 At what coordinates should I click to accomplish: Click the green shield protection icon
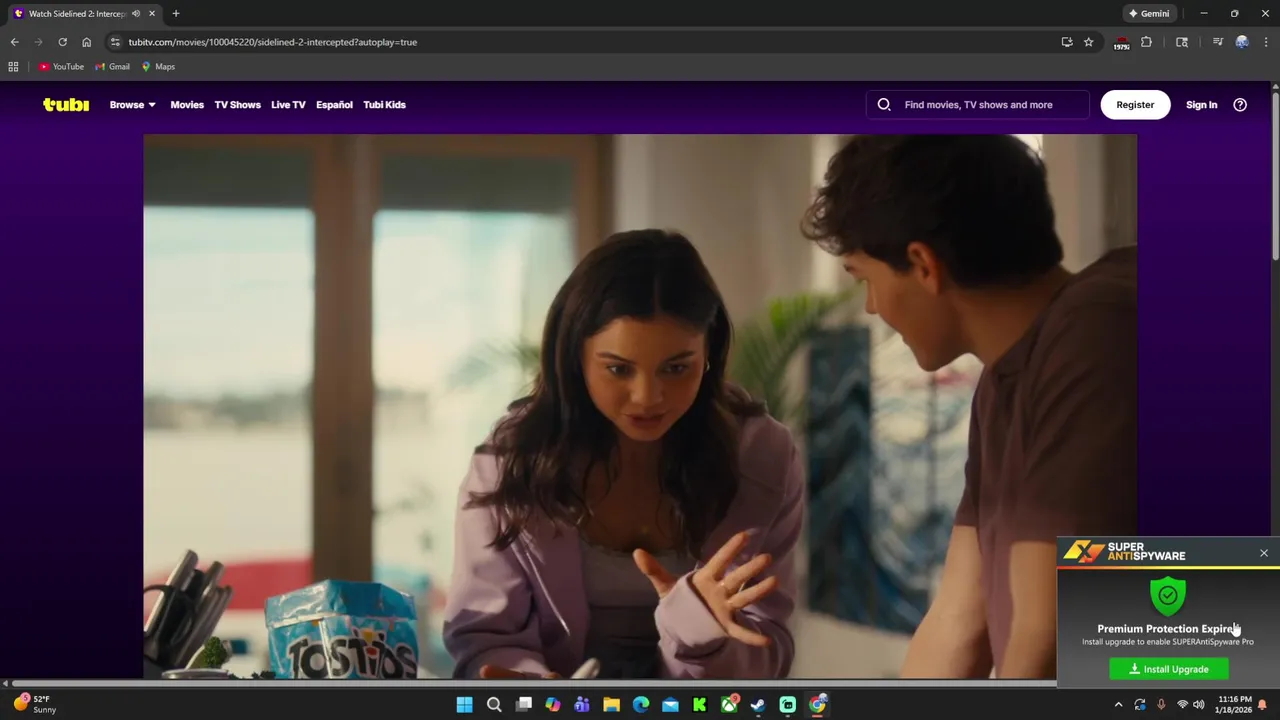[1168, 596]
